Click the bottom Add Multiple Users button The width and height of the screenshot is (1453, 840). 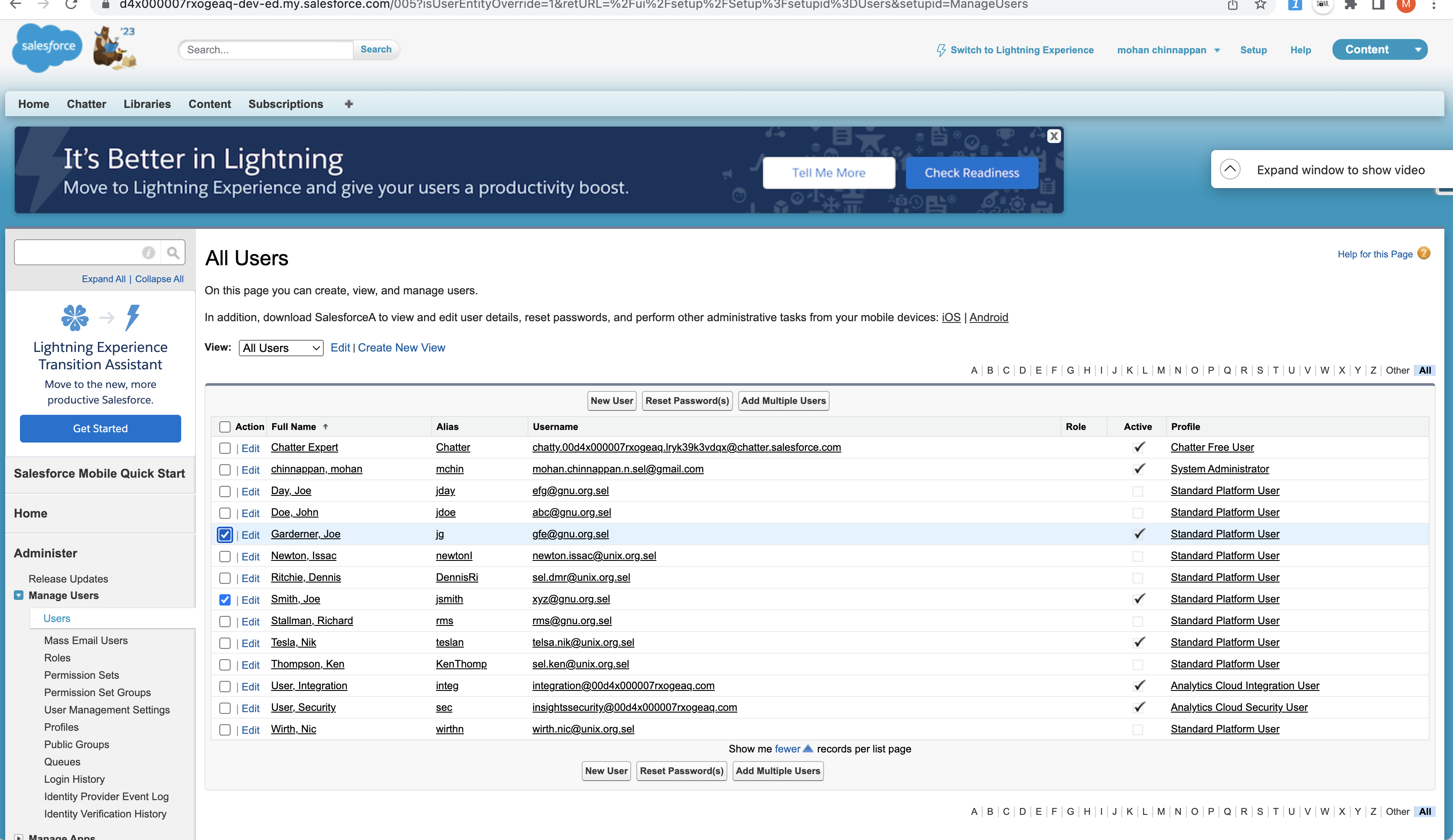click(778, 771)
